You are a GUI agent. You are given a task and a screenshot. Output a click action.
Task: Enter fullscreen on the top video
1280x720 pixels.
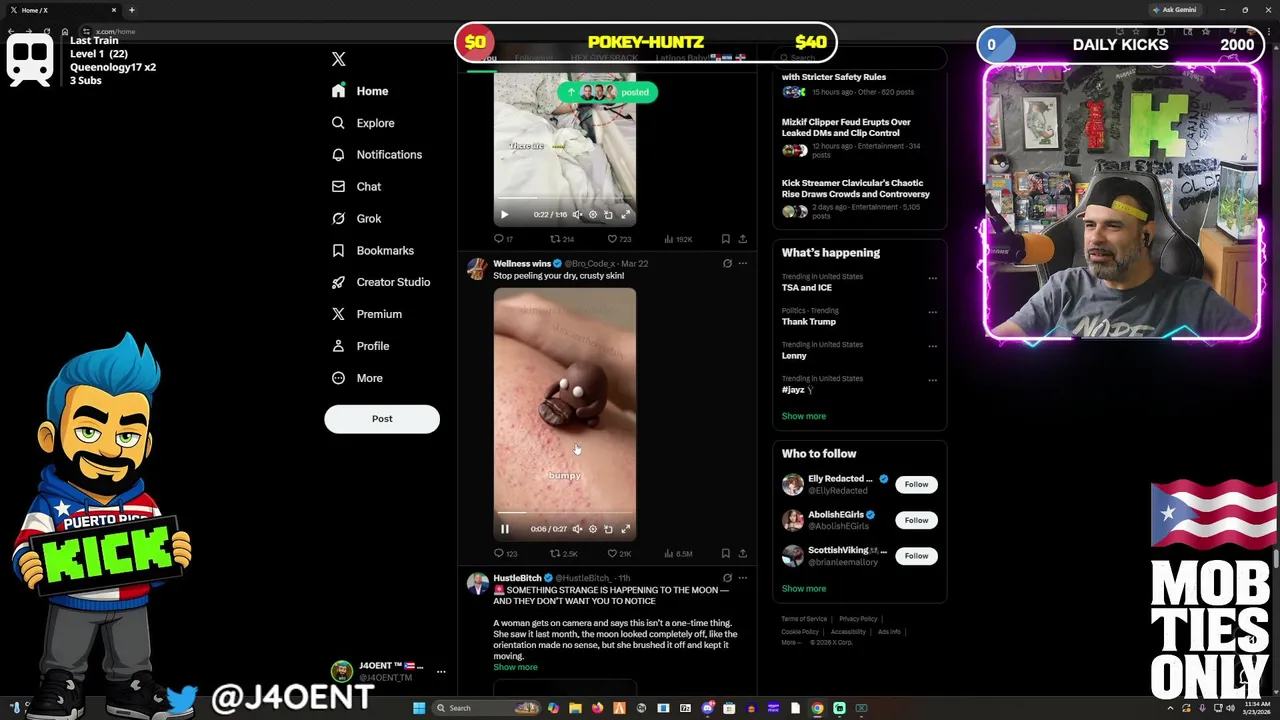pos(625,215)
